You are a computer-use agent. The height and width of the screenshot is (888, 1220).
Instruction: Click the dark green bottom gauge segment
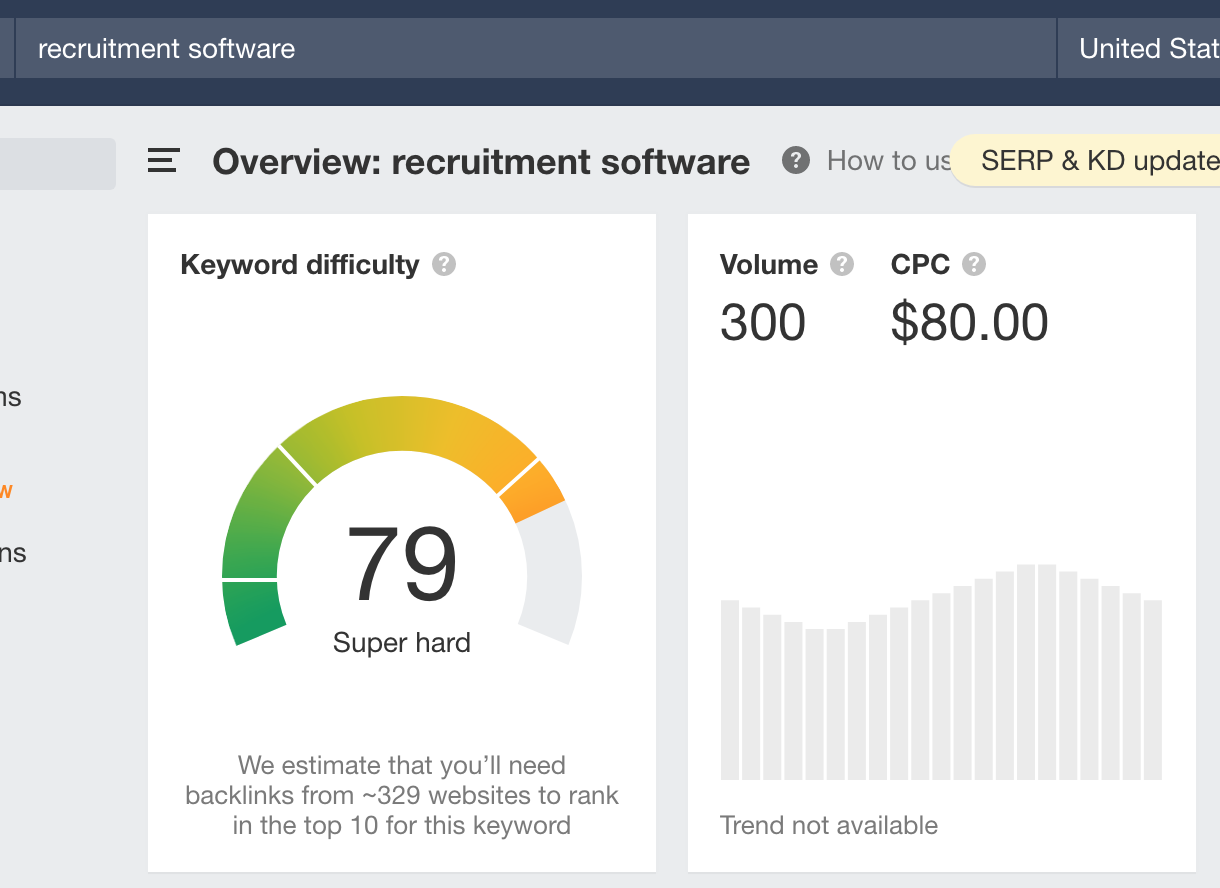tap(251, 611)
